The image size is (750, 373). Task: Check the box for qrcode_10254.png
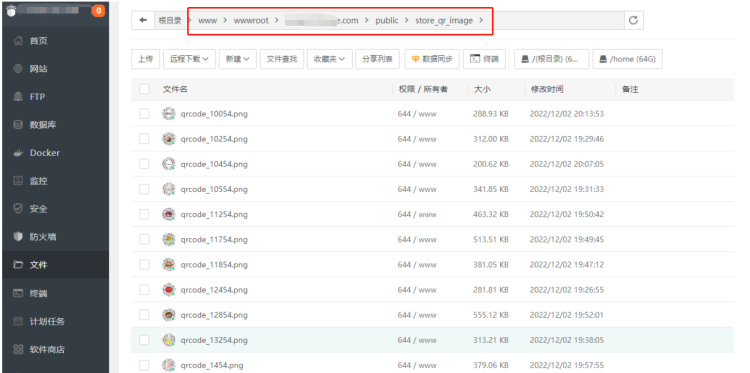tap(144, 139)
